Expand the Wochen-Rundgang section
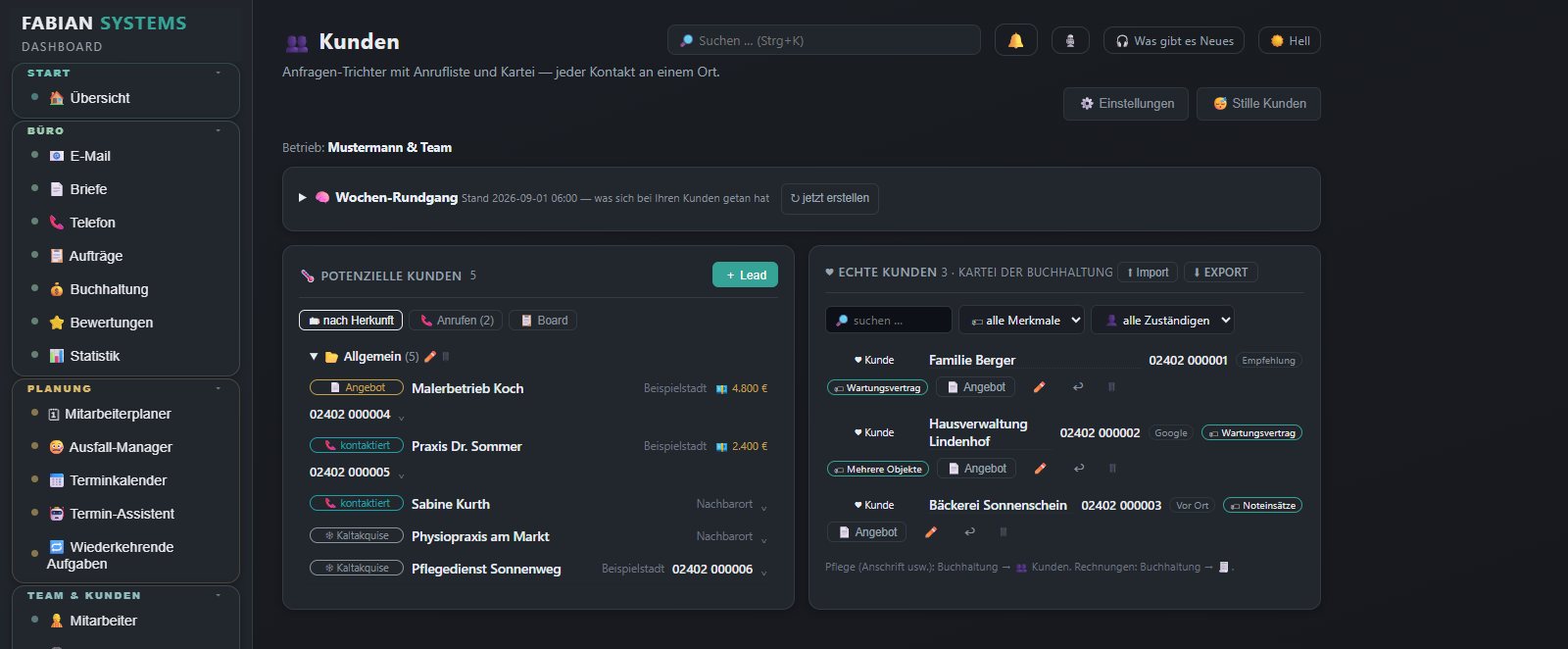Screen dimensions: 1568x649 tap(303, 197)
